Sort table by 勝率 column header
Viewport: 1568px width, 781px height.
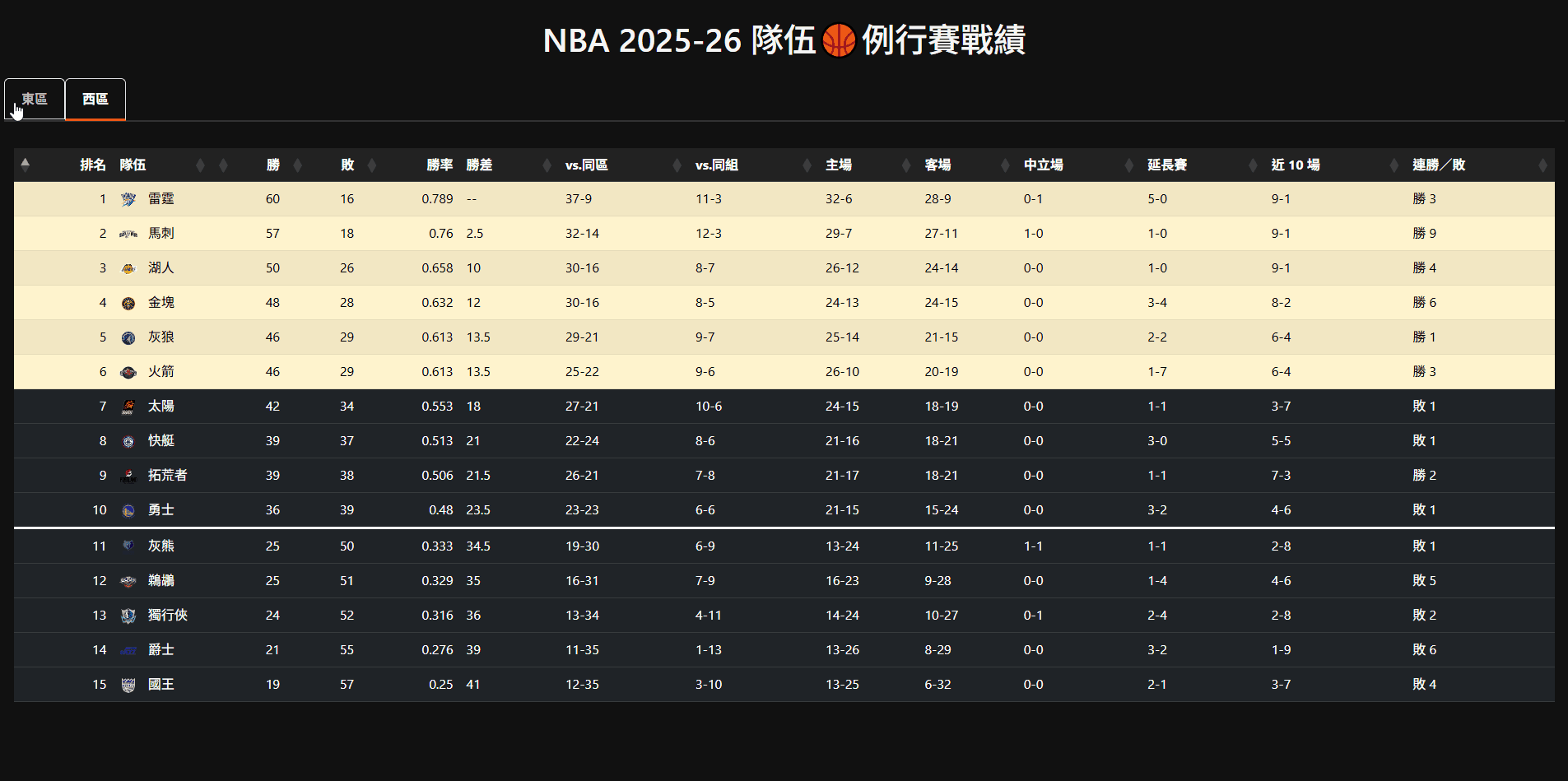[440, 165]
